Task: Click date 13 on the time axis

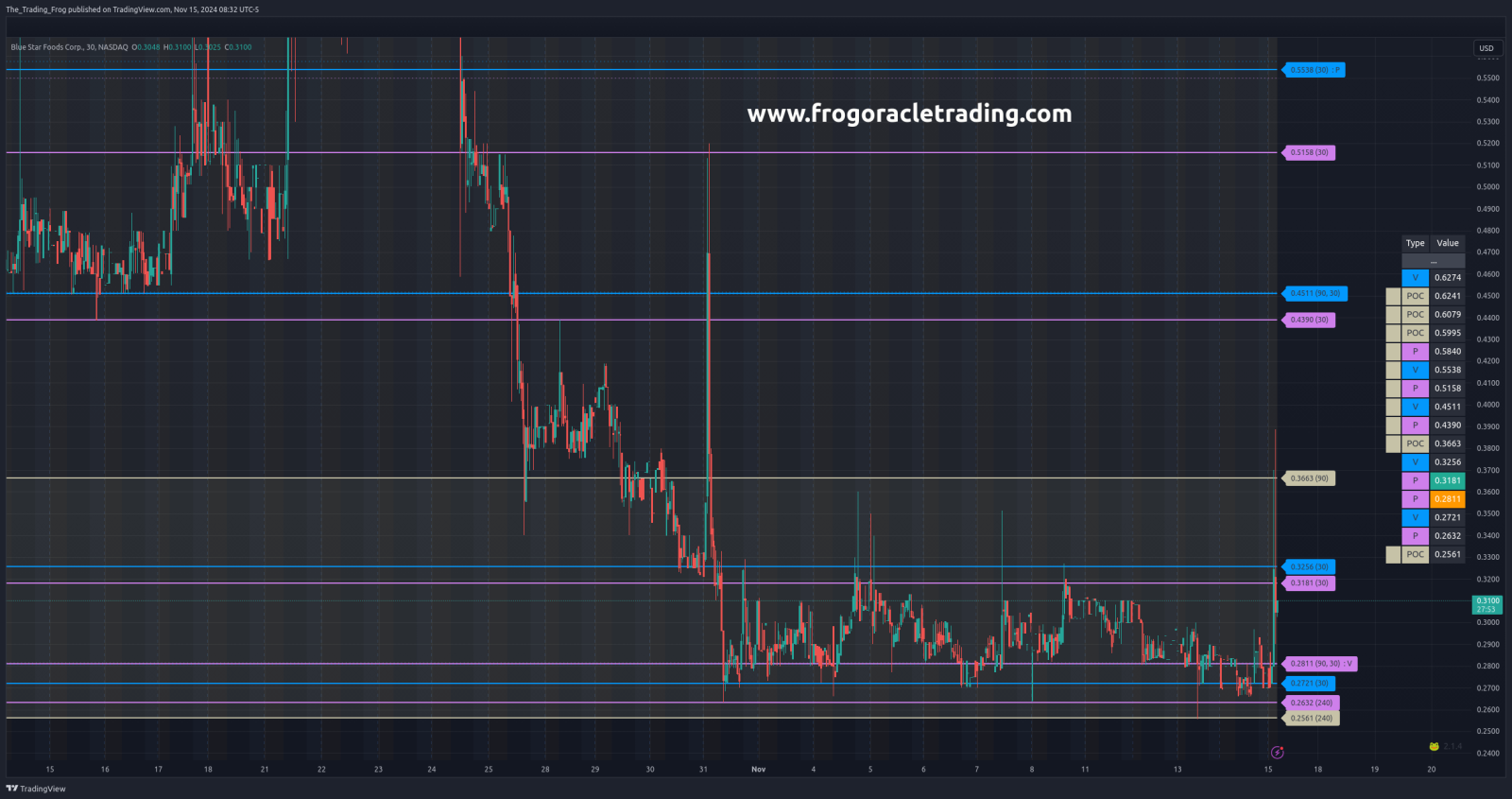Action: coord(1177,770)
